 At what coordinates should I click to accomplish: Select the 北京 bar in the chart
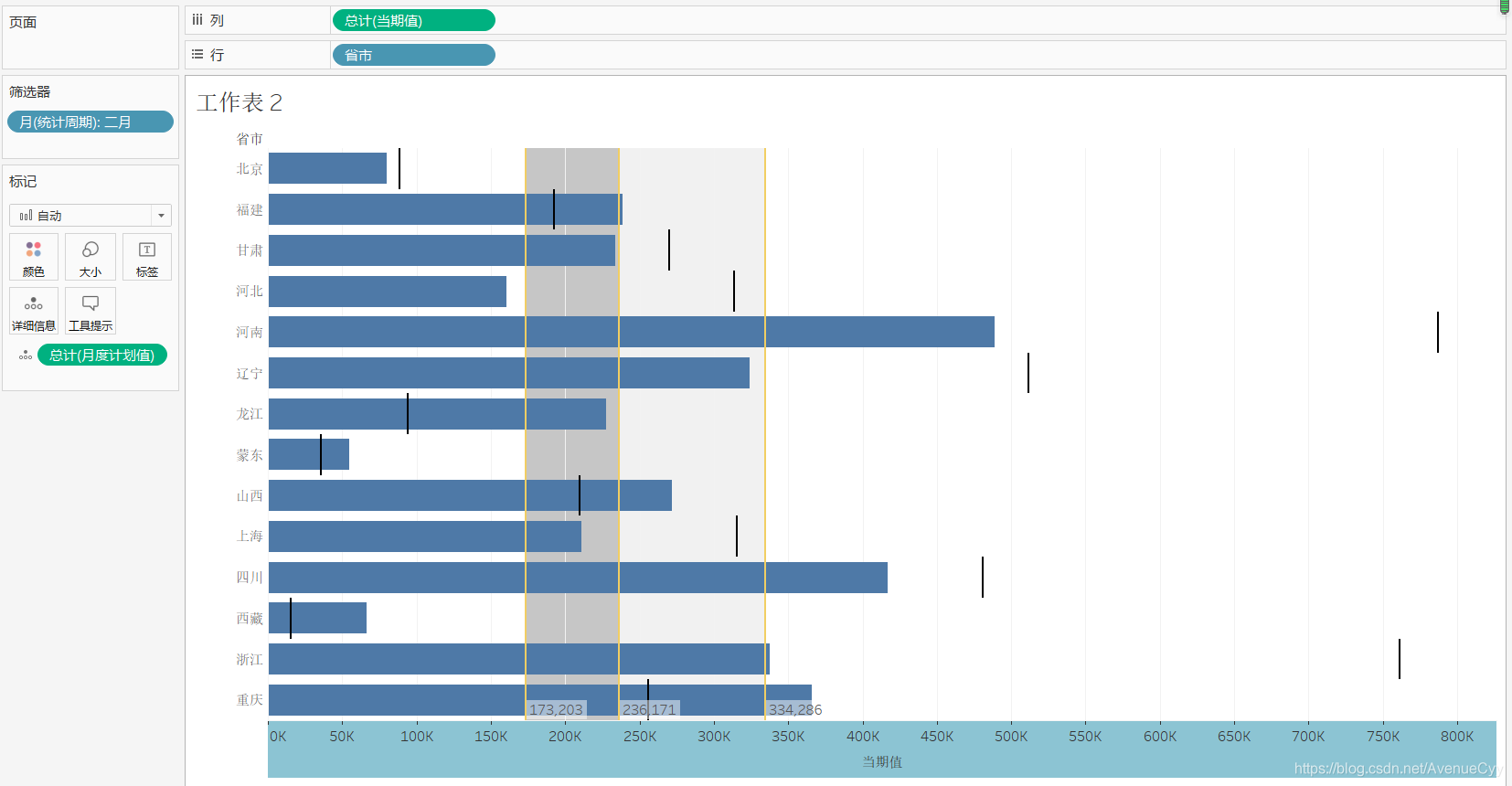[x=327, y=168]
